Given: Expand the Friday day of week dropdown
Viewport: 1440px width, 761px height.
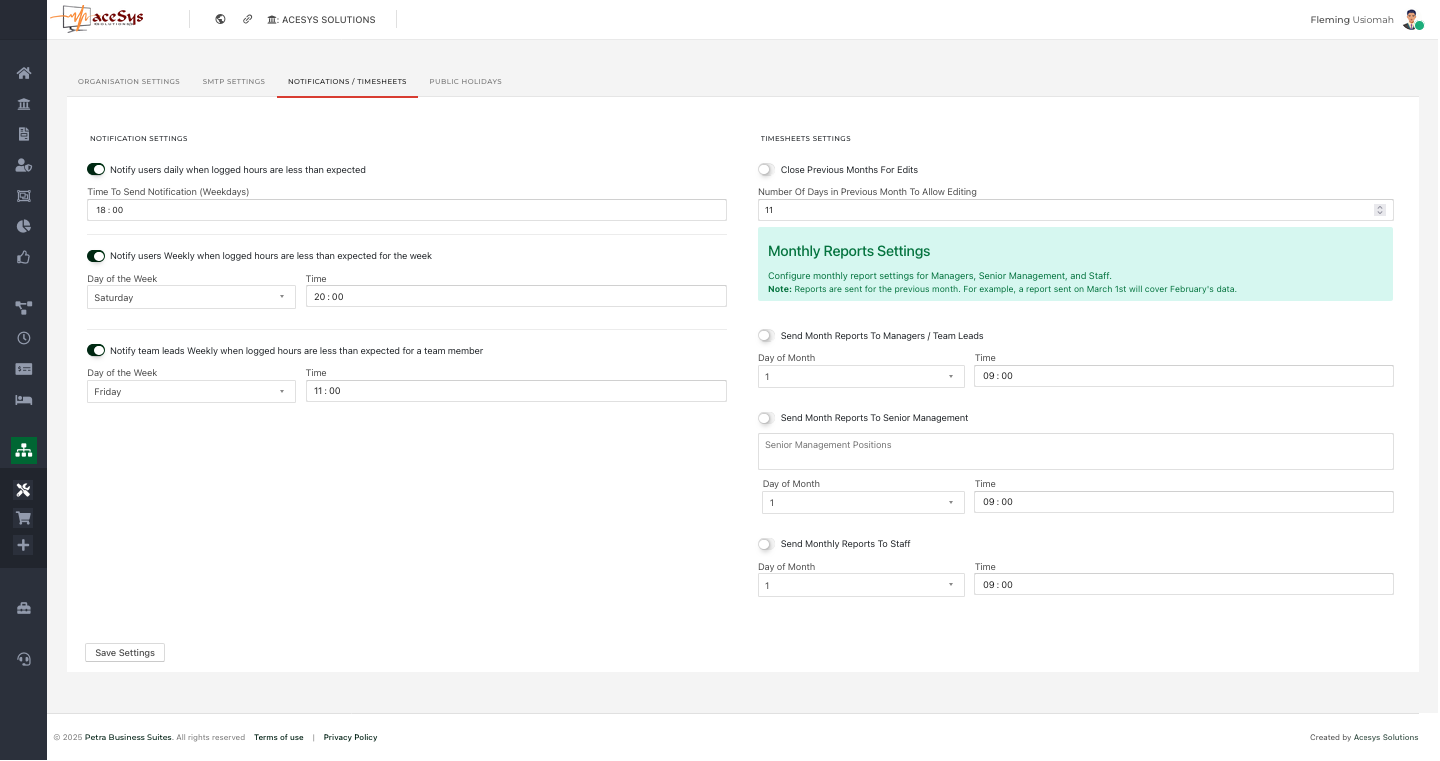Looking at the screenshot, I should 190,392.
